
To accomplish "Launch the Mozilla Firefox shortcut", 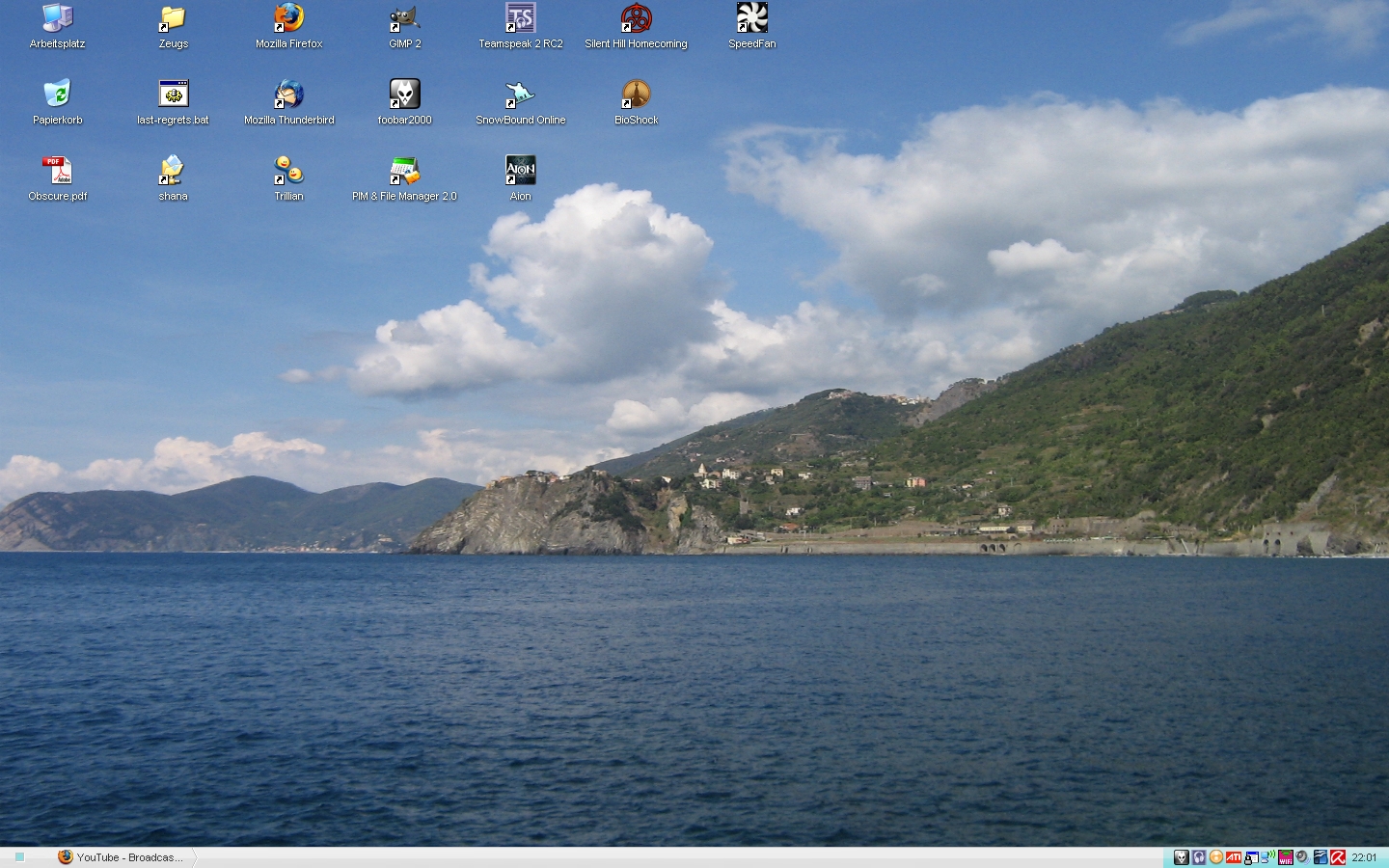I will tap(289, 18).
